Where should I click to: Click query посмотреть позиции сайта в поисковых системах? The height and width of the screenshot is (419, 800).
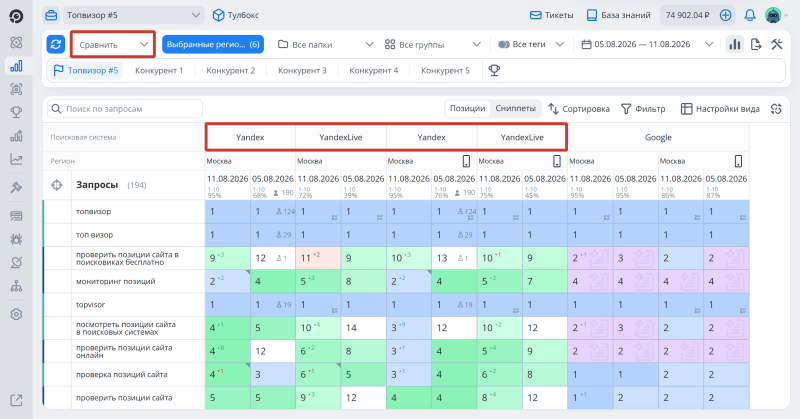coord(126,328)
